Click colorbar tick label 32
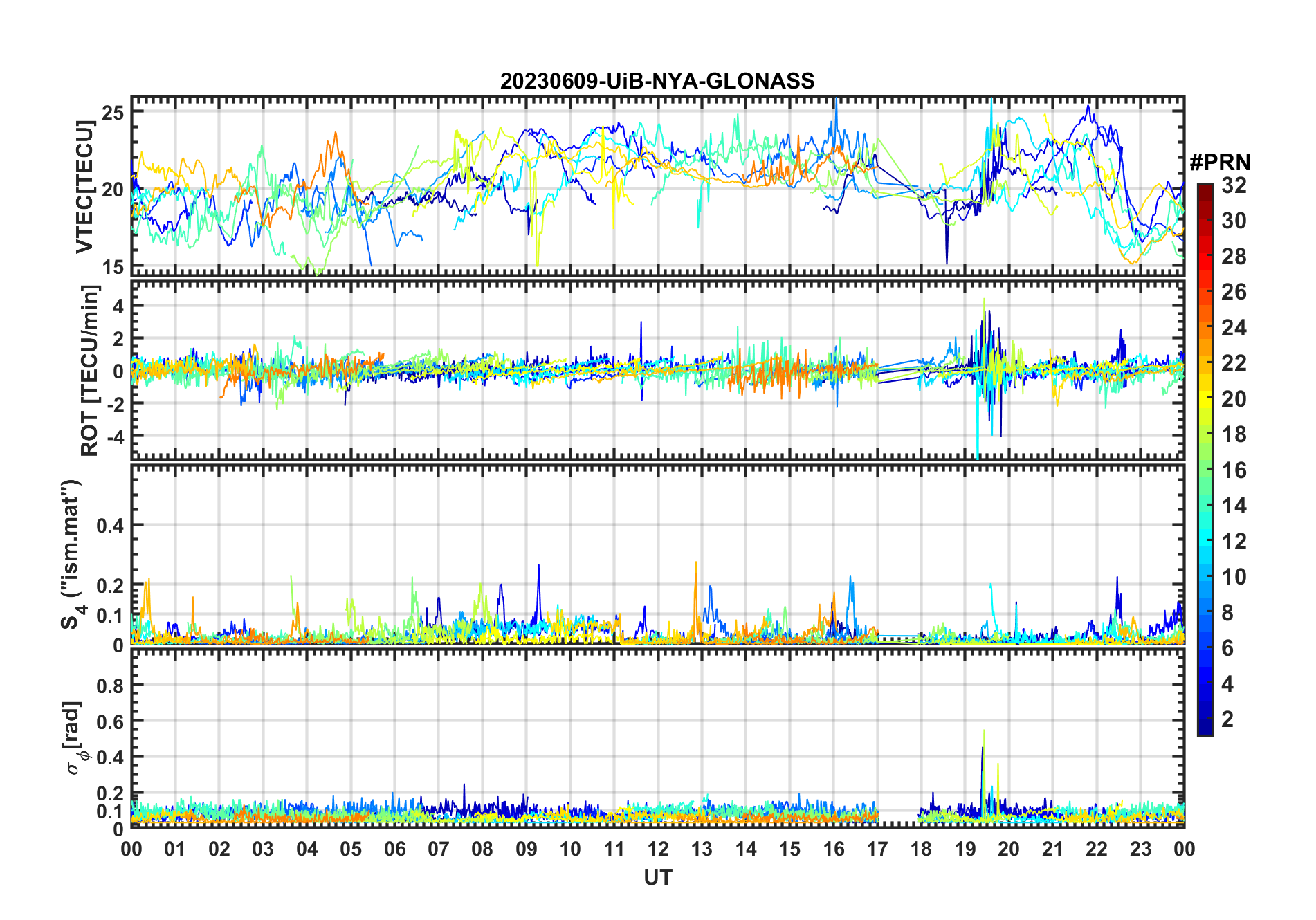The height and width of the screenshot is (920, 1316). [x=1234, y=185]
